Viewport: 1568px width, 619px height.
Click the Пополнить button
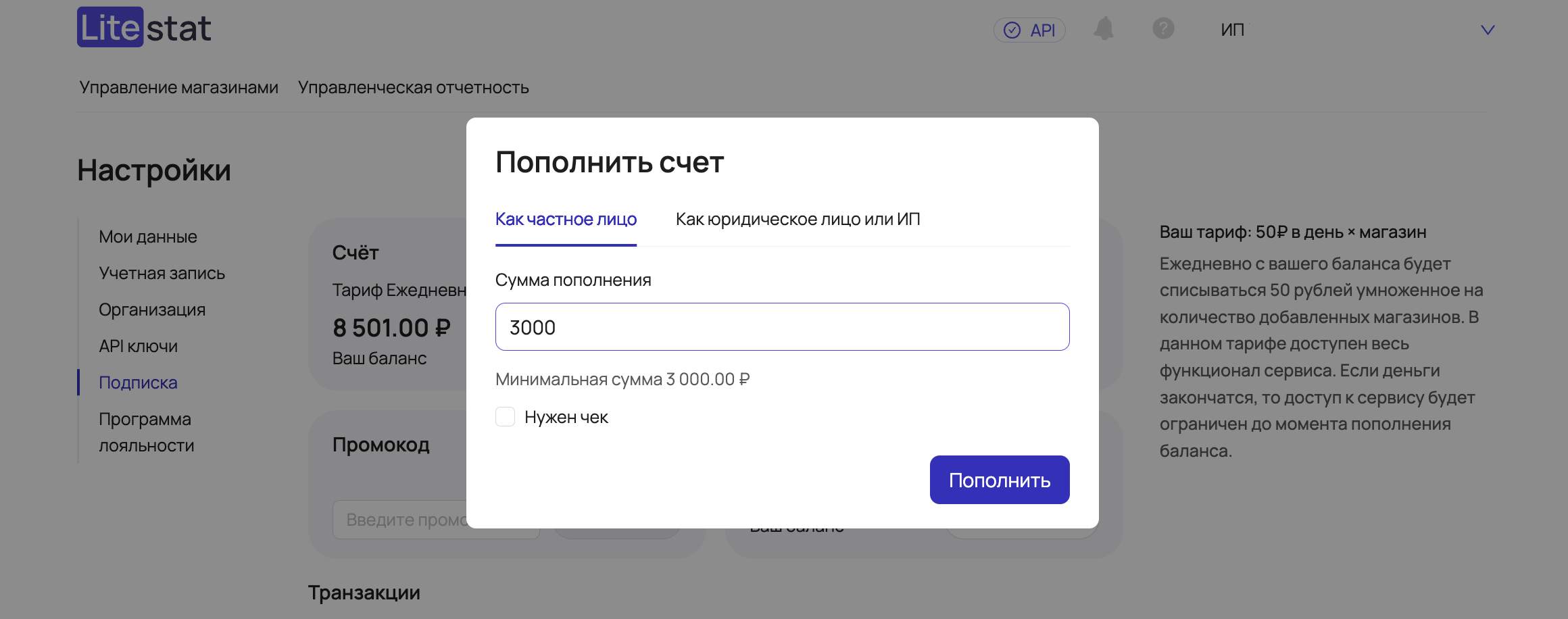[x=999, y=480]
